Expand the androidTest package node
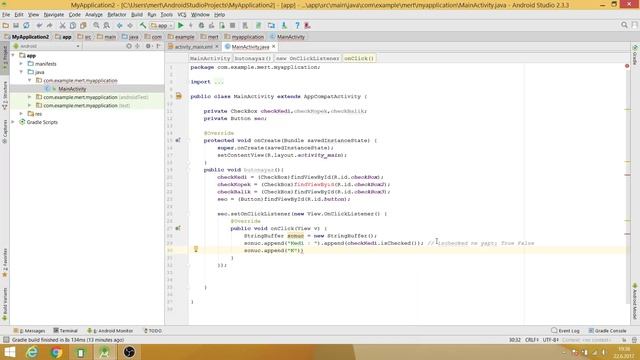This screenshot has width=640, height=360. (x=29, y=97)
